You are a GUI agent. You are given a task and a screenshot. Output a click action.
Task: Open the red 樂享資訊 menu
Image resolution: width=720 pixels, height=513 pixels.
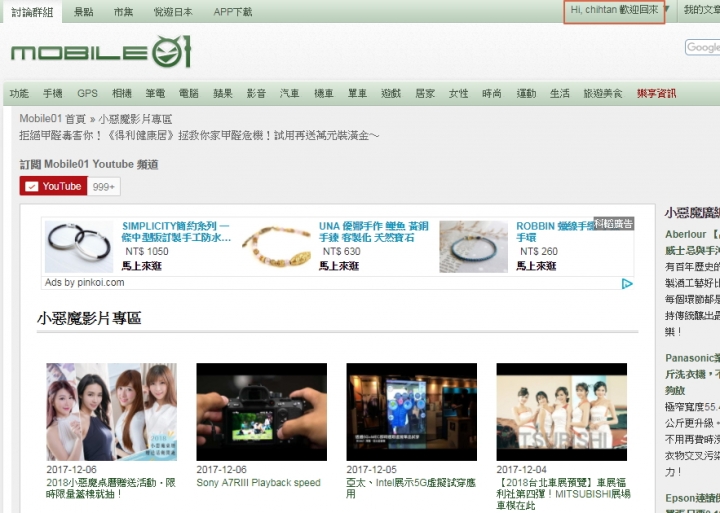(657, 94)
